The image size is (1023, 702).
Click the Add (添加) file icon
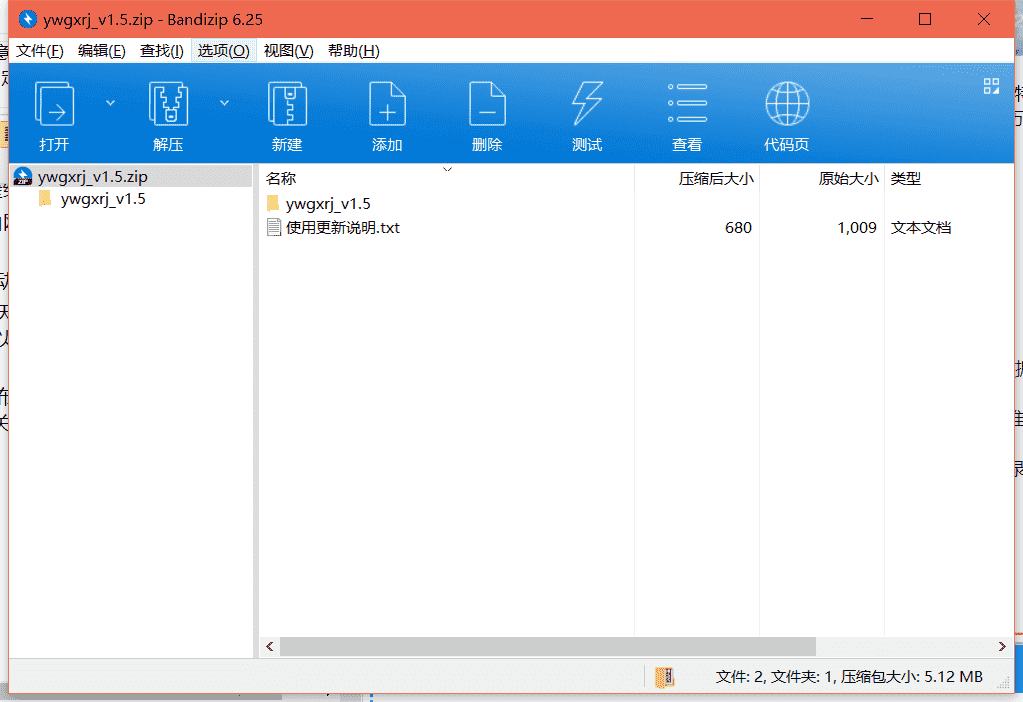click(x=387, y=104)
